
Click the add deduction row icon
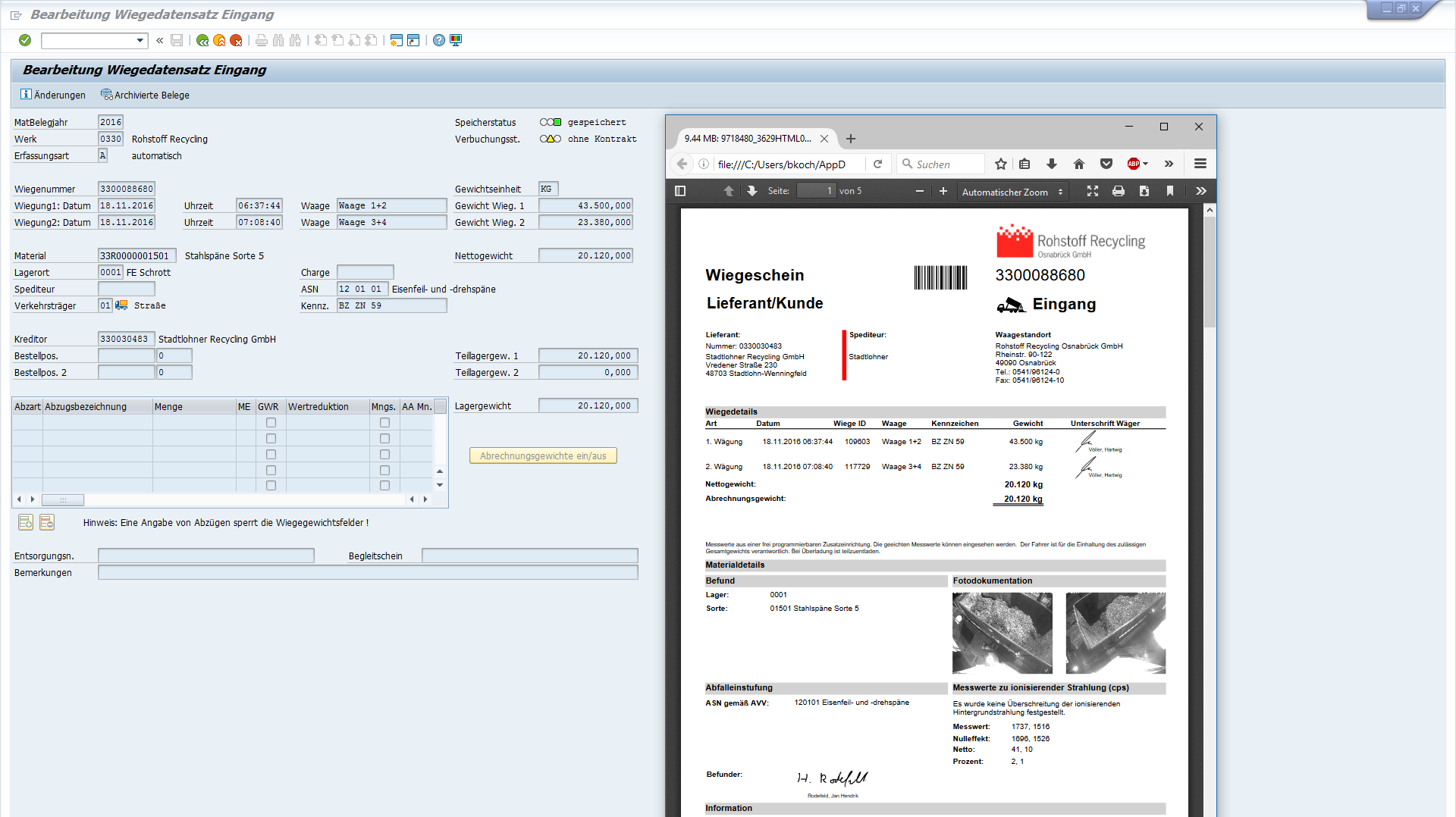tap(26, 522)
